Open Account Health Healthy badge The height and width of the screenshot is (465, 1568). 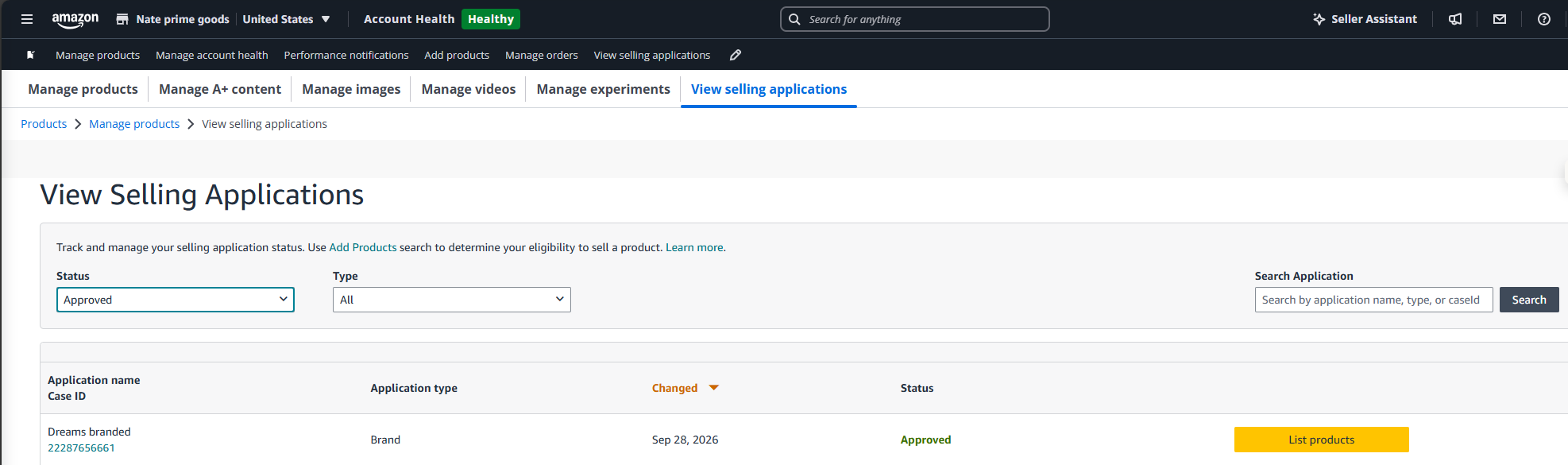click(490, 19)
